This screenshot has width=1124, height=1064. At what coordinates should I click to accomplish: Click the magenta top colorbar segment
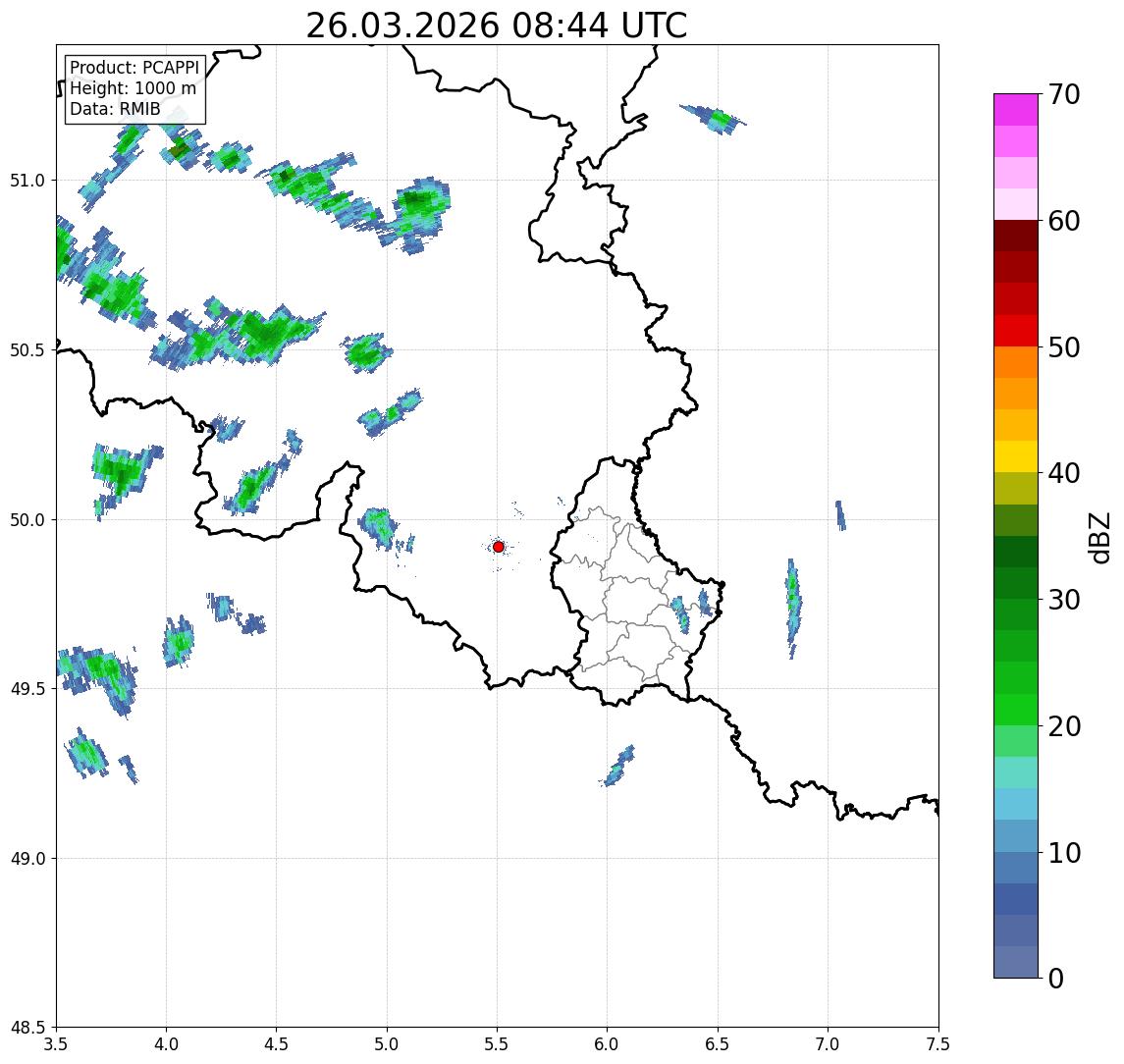[x=1016, y=110]
